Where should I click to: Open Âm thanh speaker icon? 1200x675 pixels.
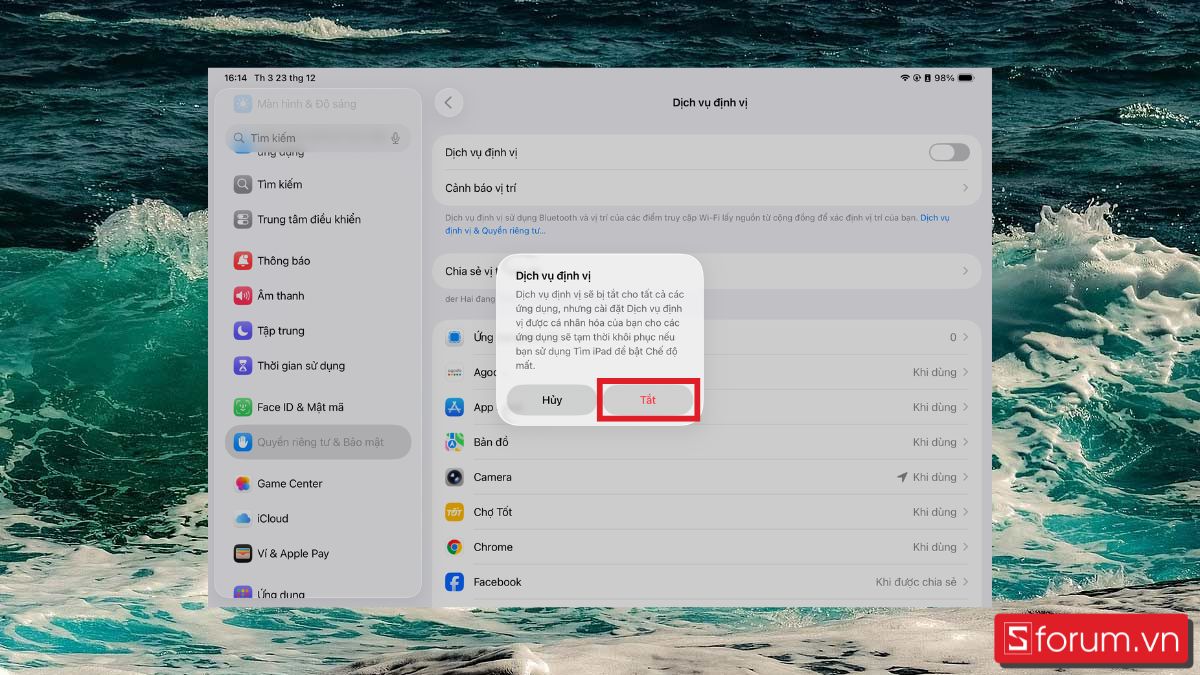coord(243,296)
